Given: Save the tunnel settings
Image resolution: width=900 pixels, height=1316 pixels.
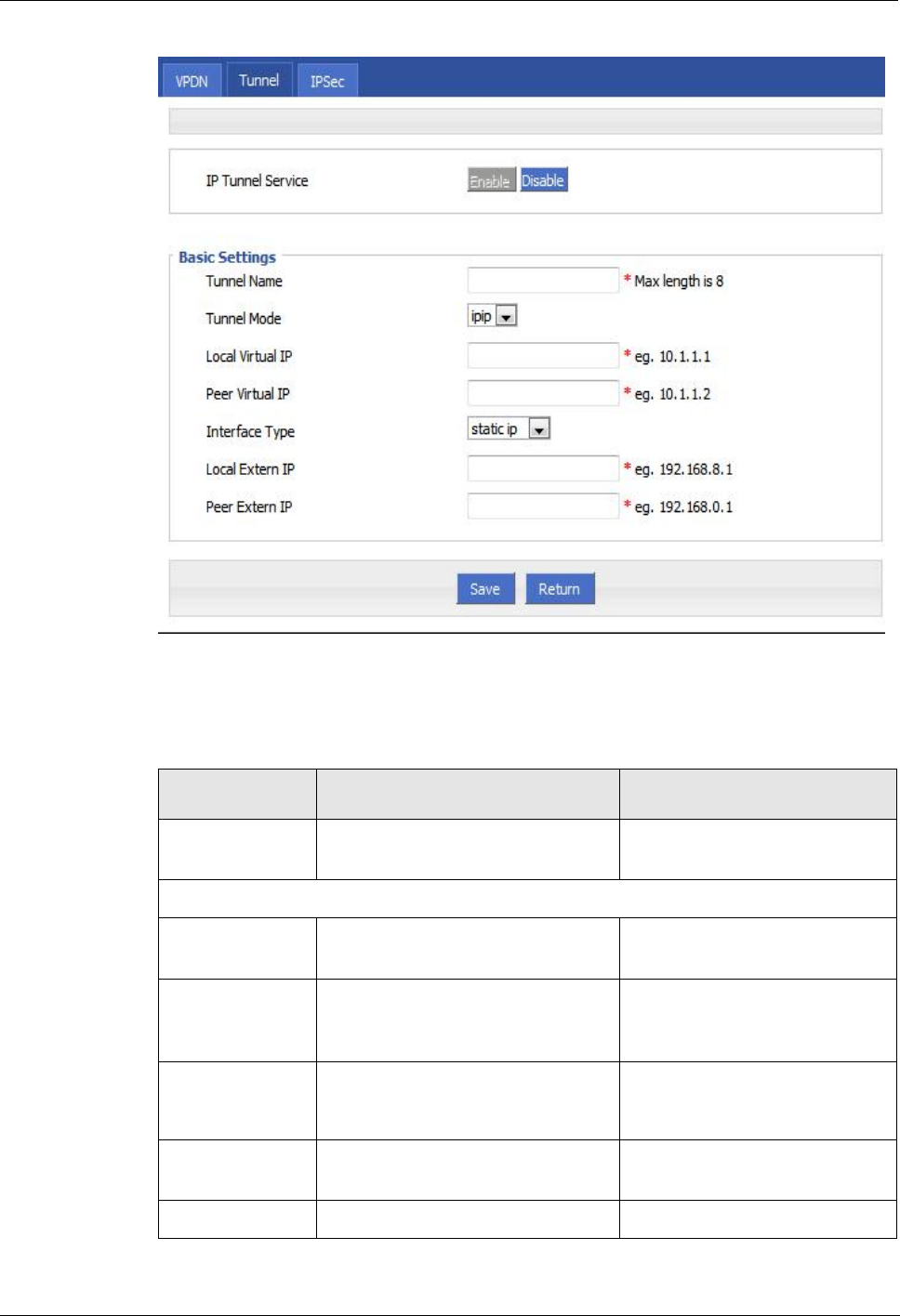Looking at the screenshot, I should tap(485, 589).
